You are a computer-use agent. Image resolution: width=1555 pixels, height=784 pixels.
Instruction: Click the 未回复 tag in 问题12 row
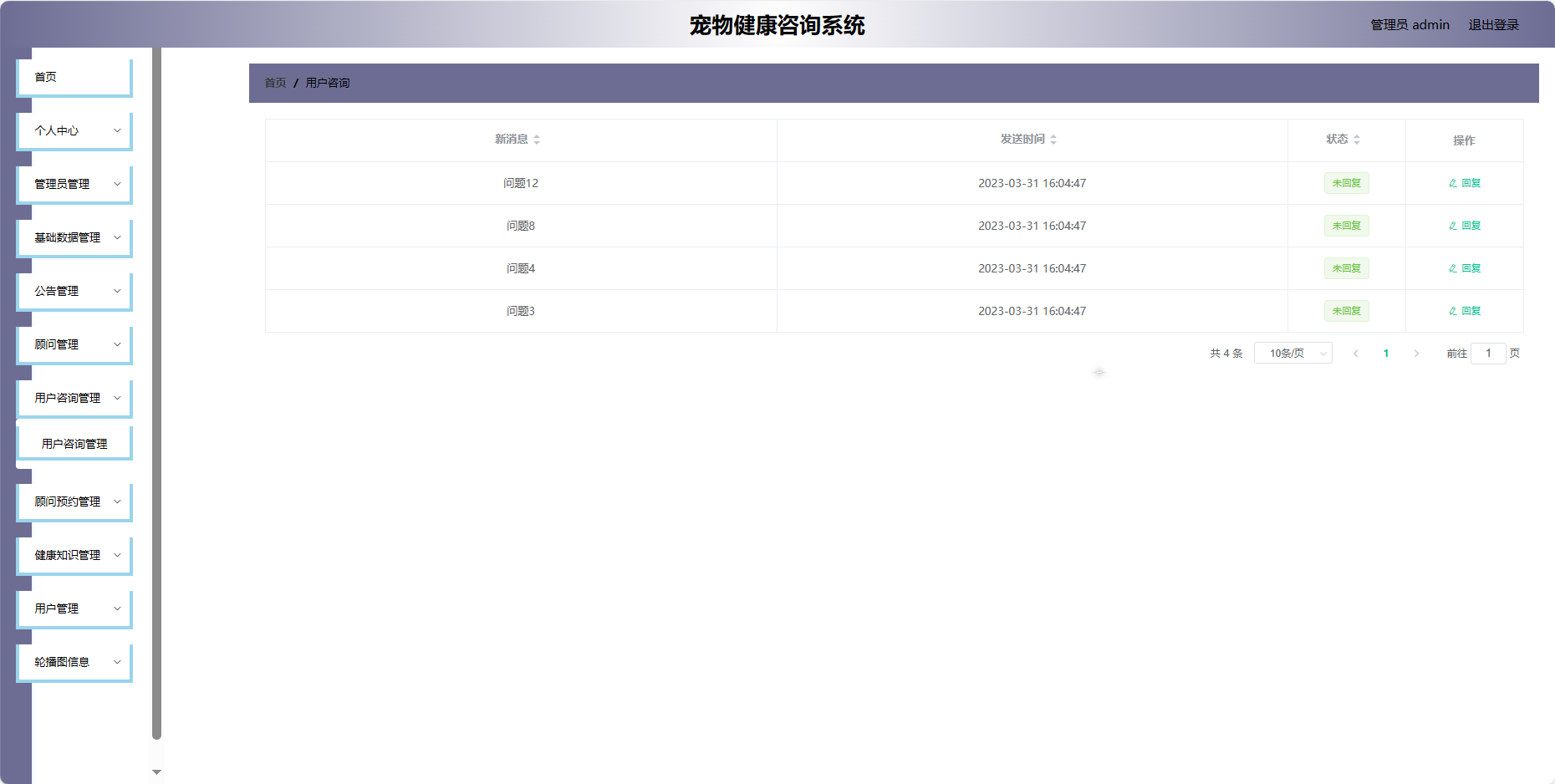pyautogui.click(x=1347, y=183)
